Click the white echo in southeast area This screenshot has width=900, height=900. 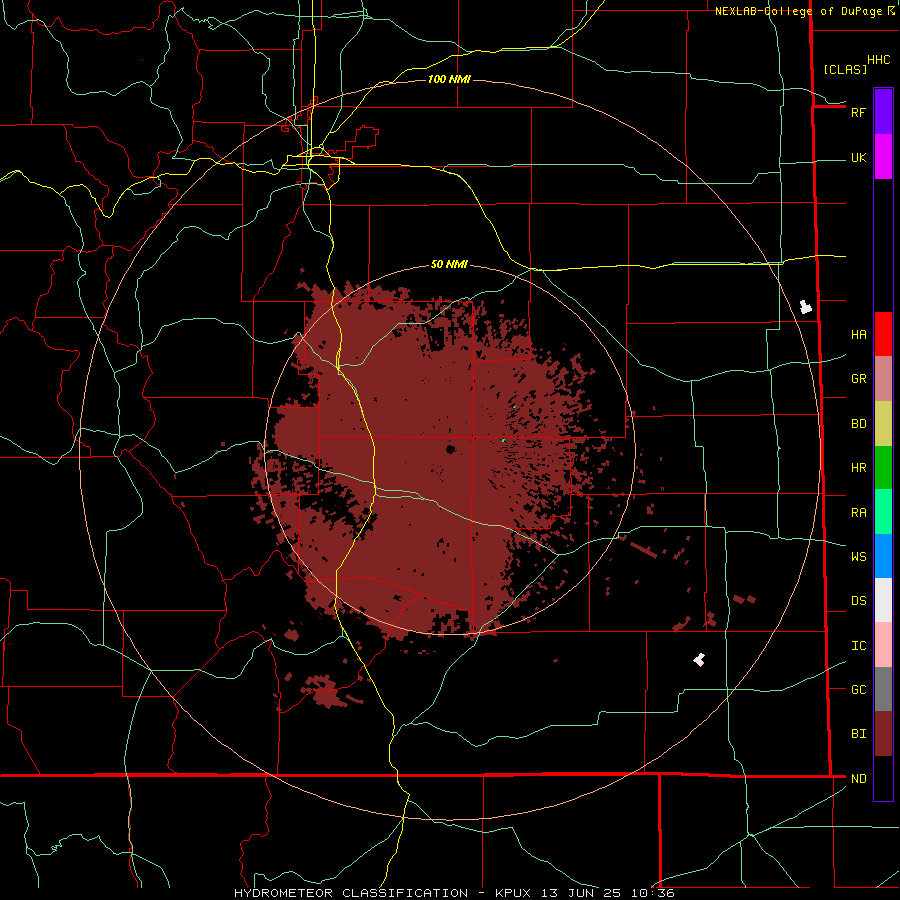point(699,660)
